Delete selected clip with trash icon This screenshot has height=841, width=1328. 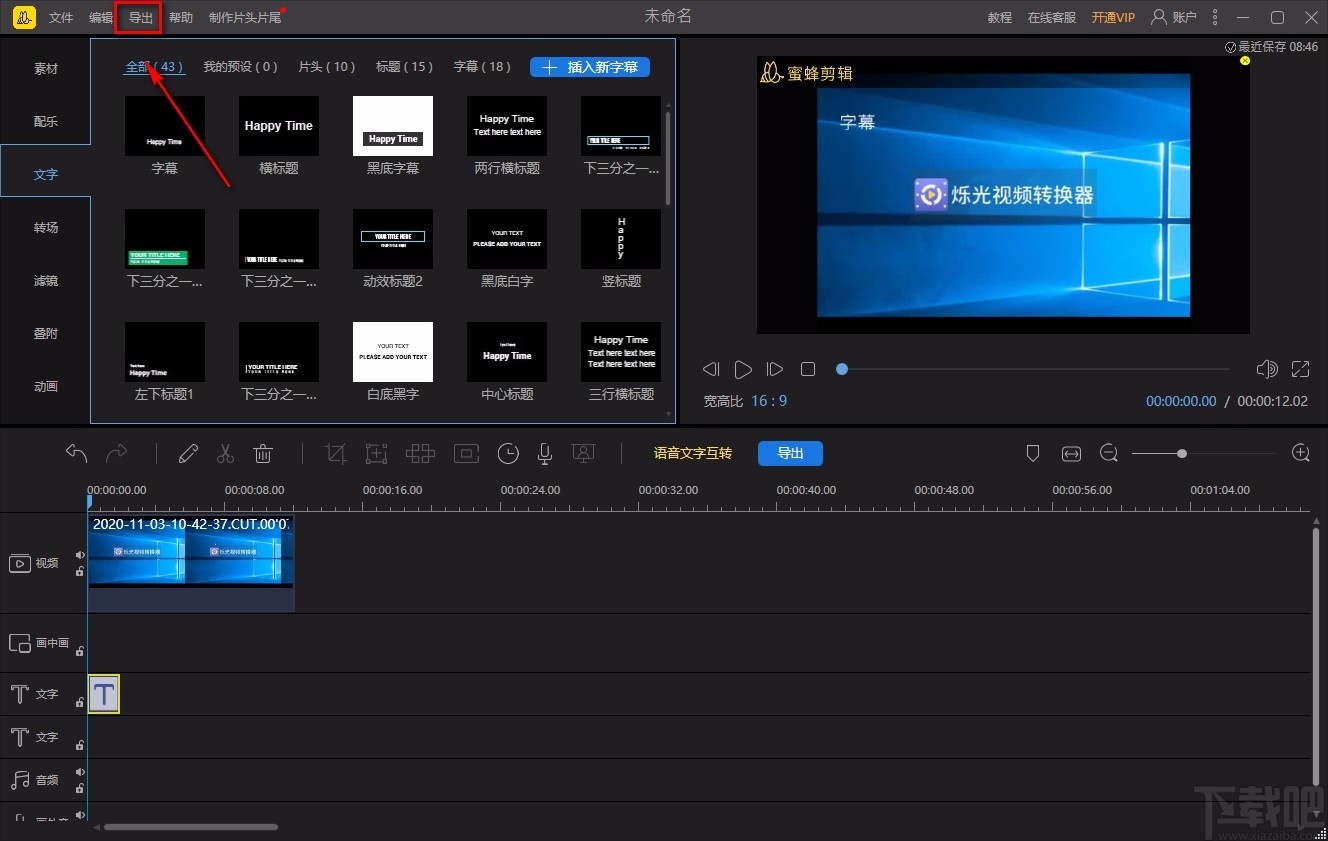(x=263, y=453)
